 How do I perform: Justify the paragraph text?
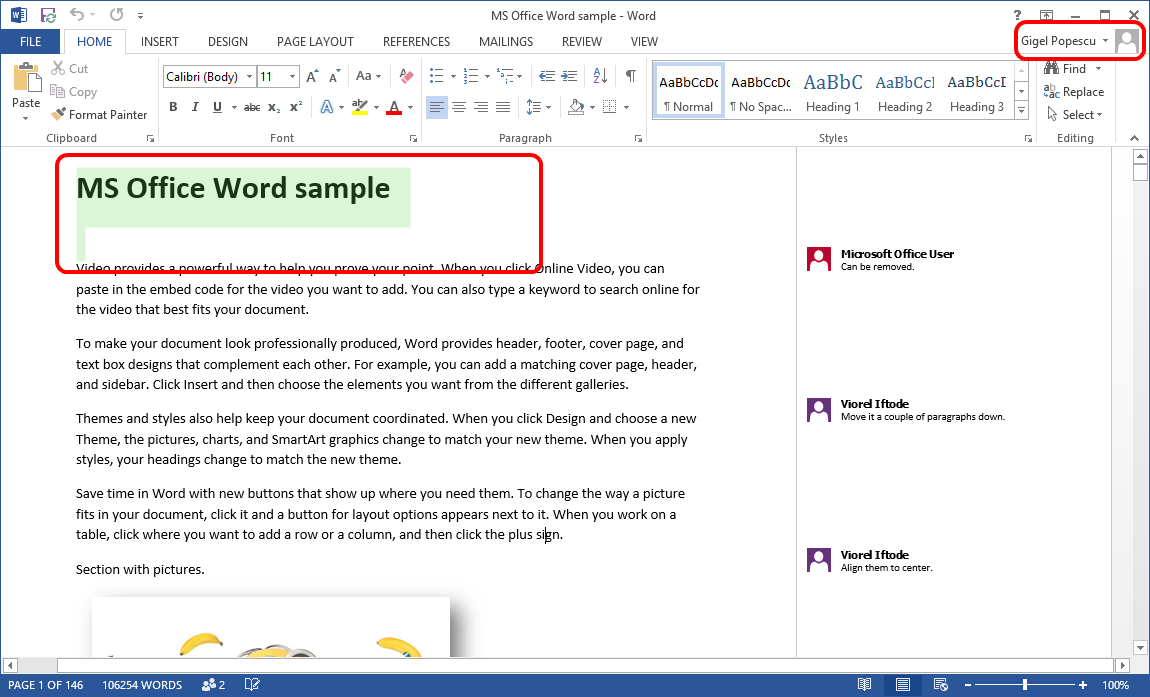click(503, 107)
